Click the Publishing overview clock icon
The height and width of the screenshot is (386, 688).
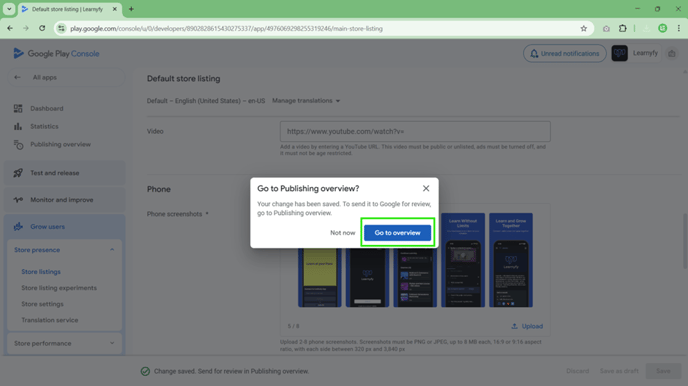[18, 144]
